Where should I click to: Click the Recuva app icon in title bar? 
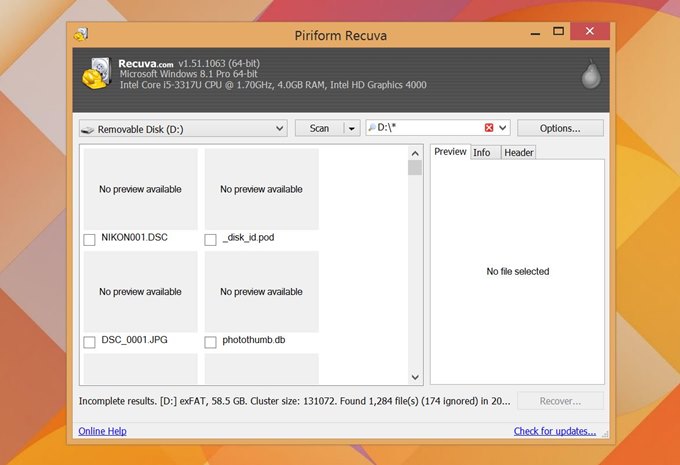(x=81, y=34)
